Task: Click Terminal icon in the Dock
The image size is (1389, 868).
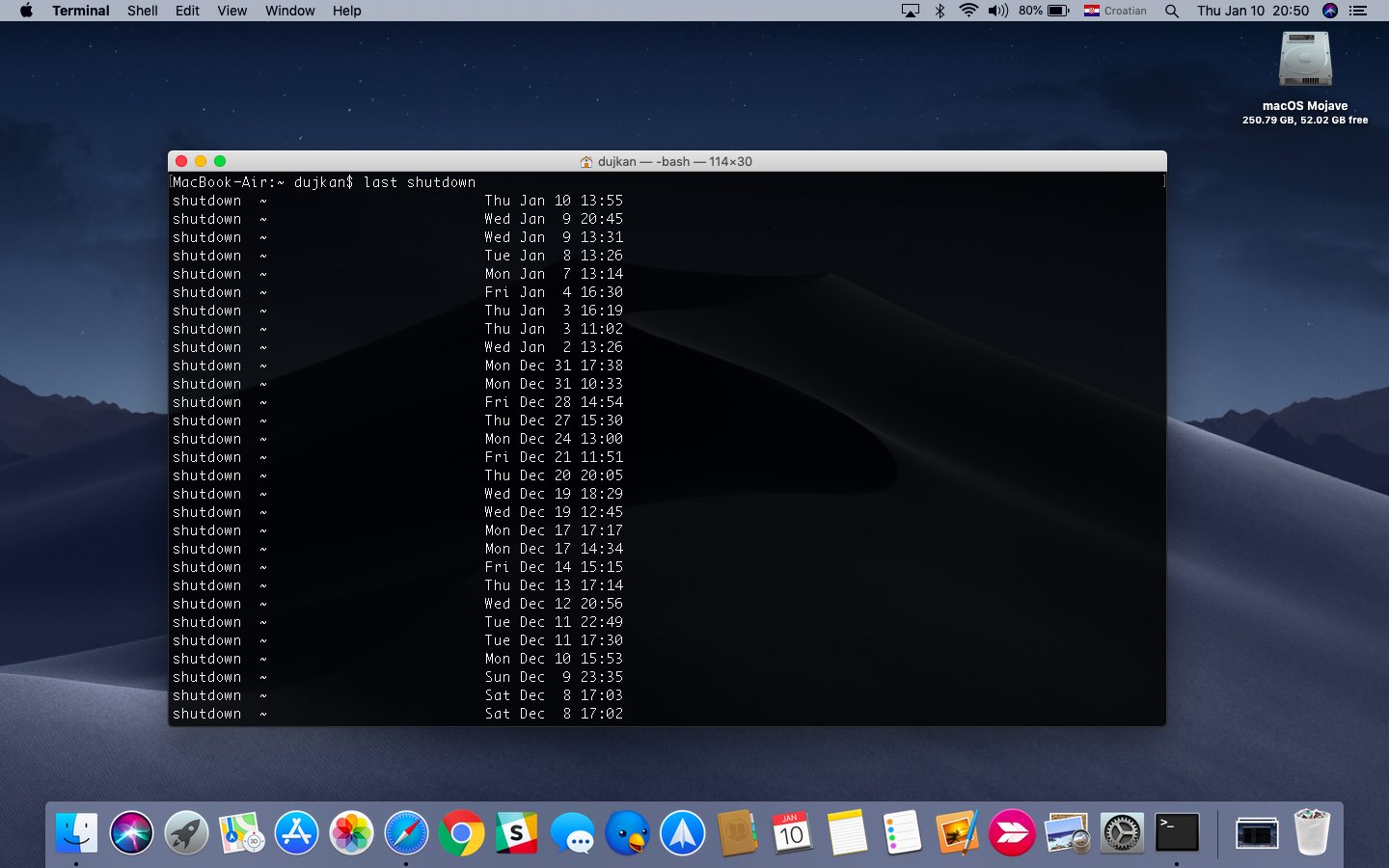Action: pos(1177,832)
